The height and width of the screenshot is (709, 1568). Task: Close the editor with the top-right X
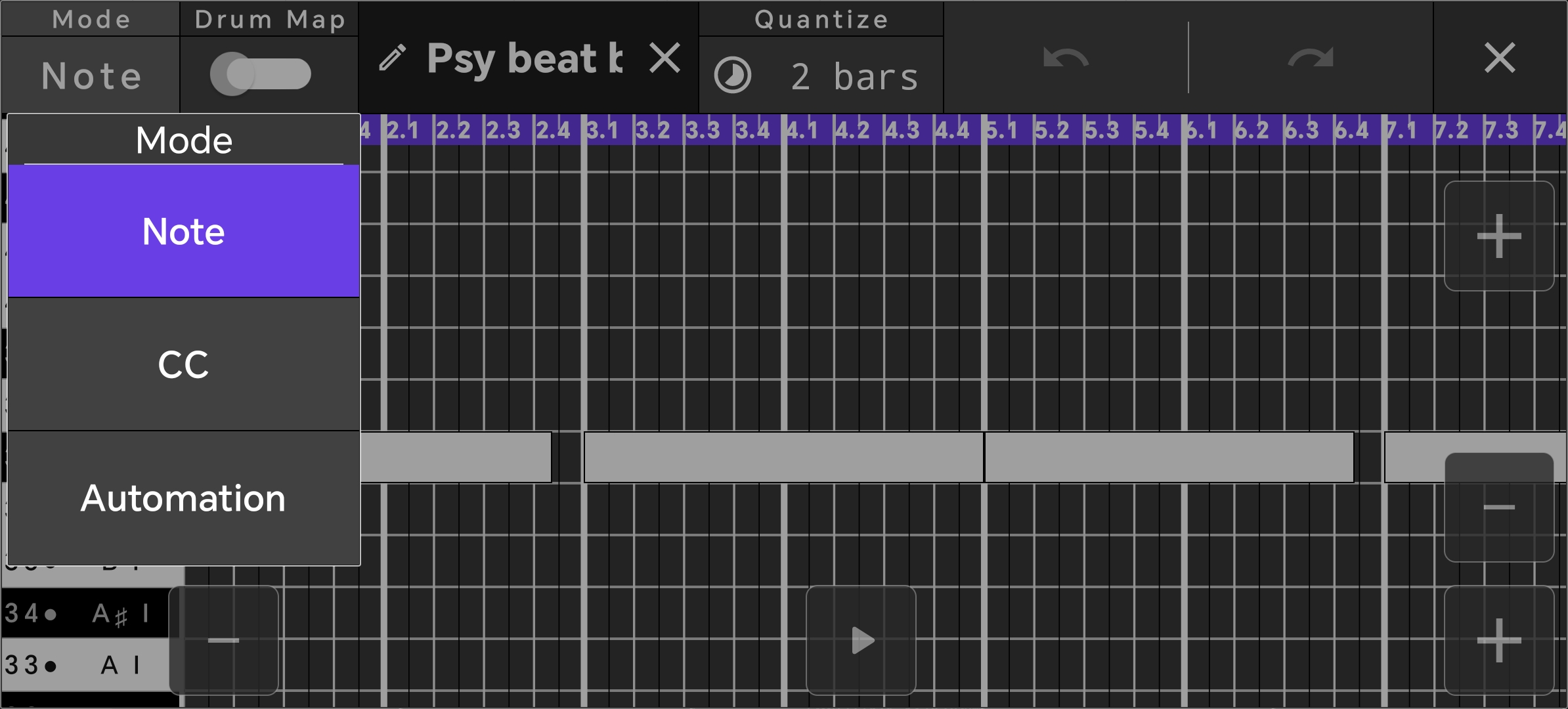pos(1500,58)
